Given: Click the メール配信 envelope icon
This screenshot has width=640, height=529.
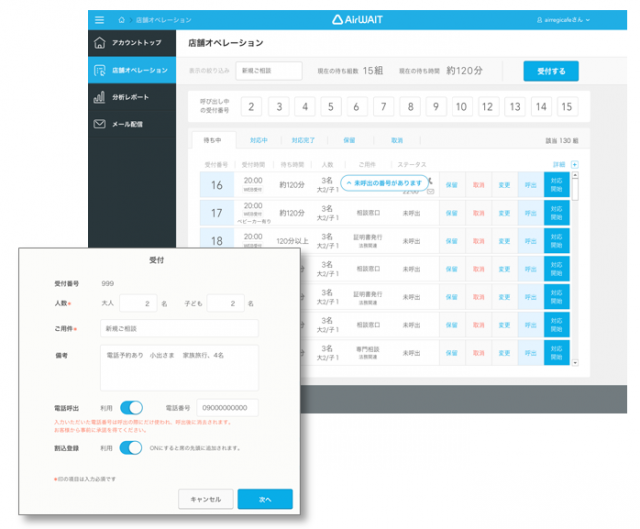Looking at the screenshot, I should click(x=99, y=124).
